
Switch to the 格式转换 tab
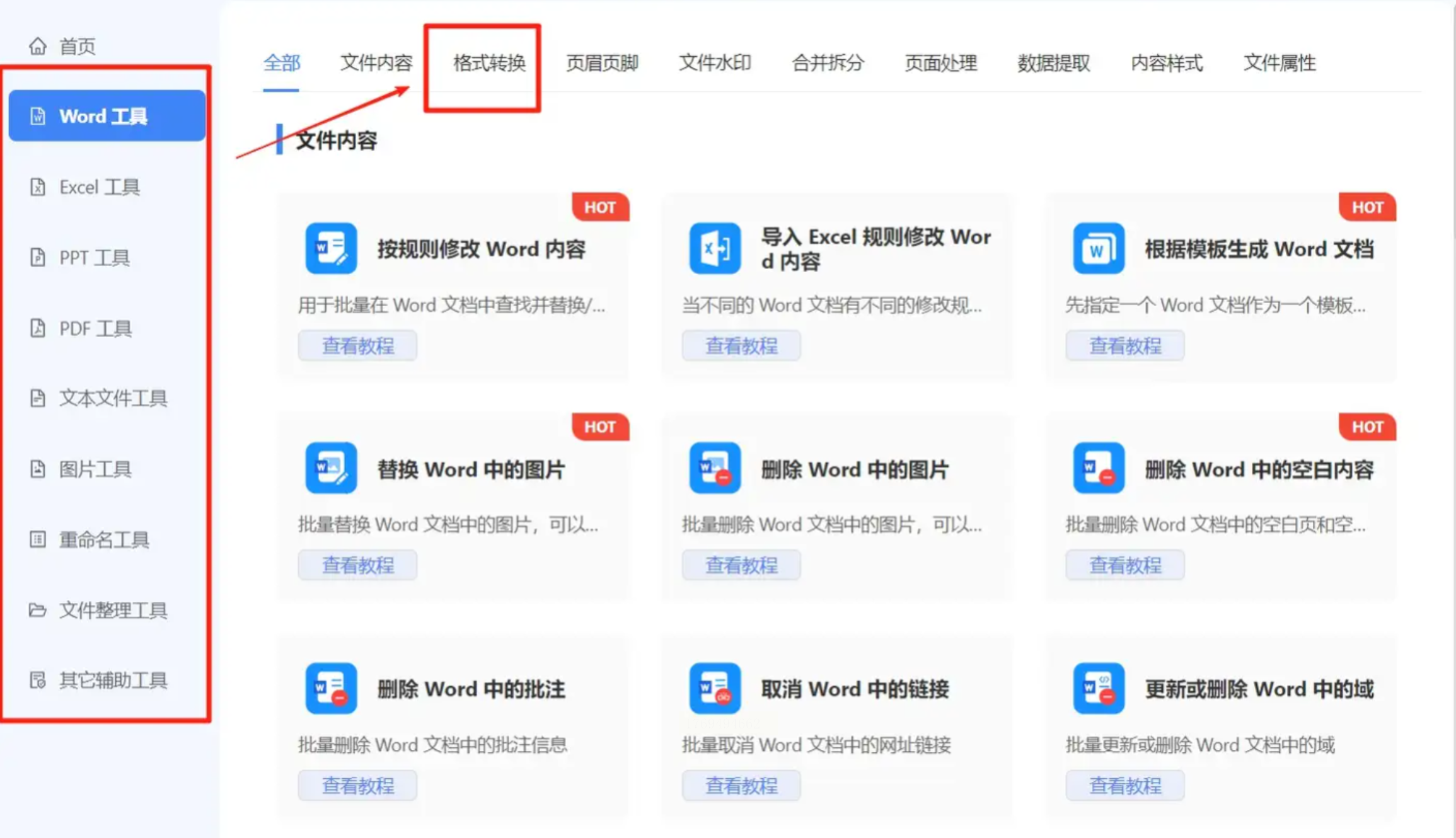pos(489,63)
